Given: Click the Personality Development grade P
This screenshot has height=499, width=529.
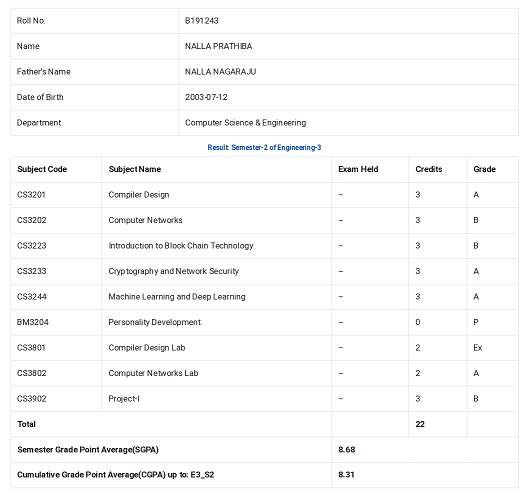Looking at the screenshot, I should pos(476,322).
